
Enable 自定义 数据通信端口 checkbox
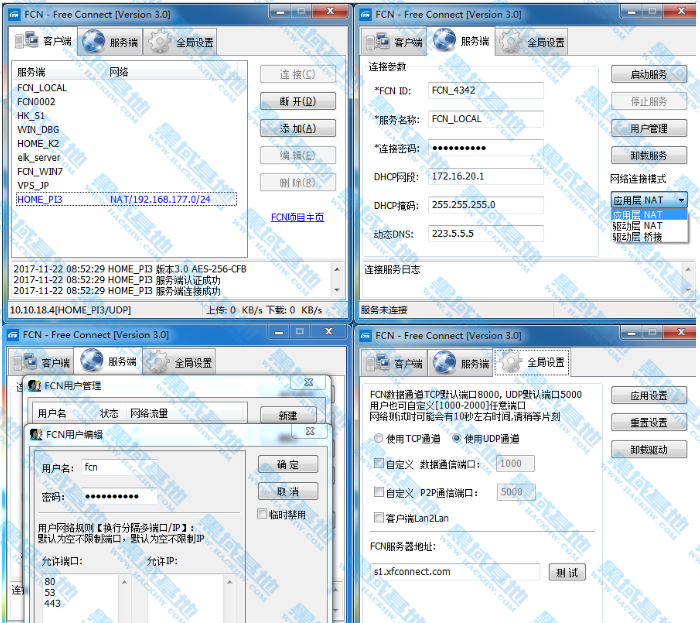tap(379, 463)
